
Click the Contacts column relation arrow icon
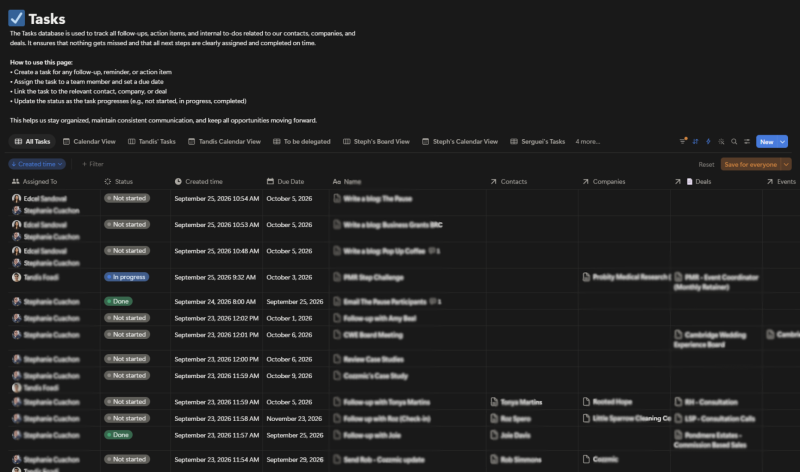(493, 181)
